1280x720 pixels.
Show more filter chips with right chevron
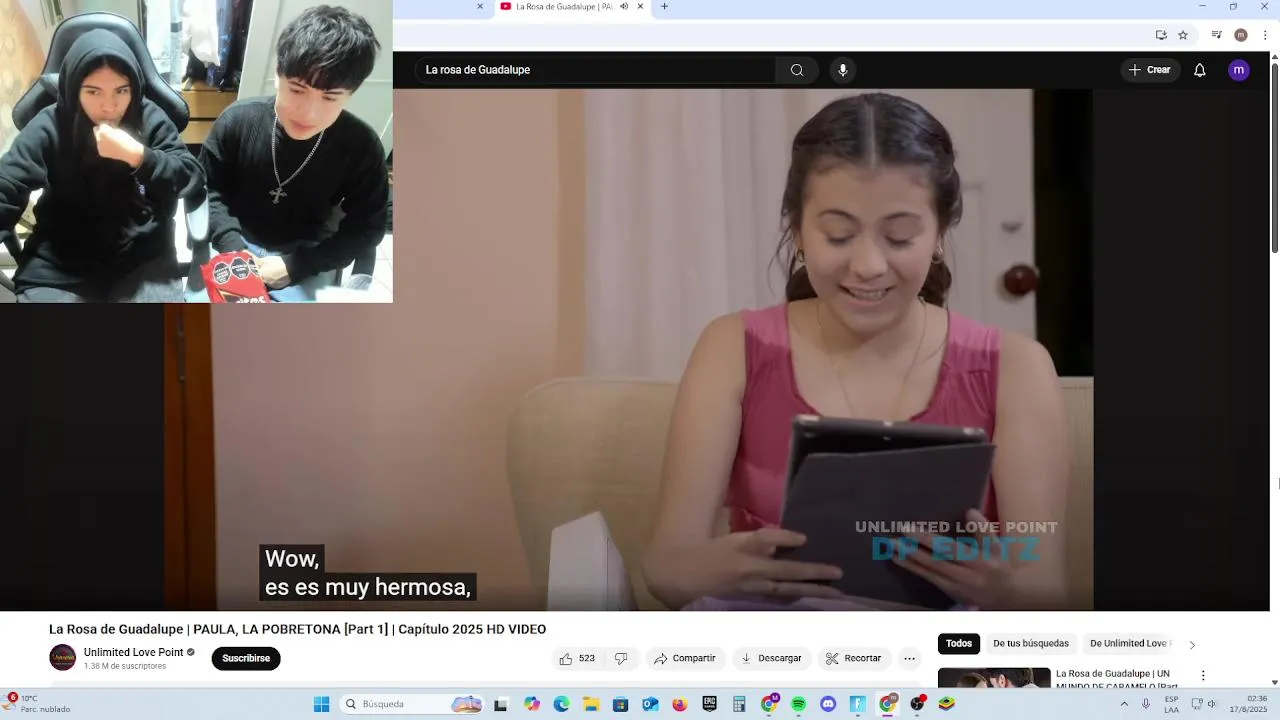point(1192,645)
